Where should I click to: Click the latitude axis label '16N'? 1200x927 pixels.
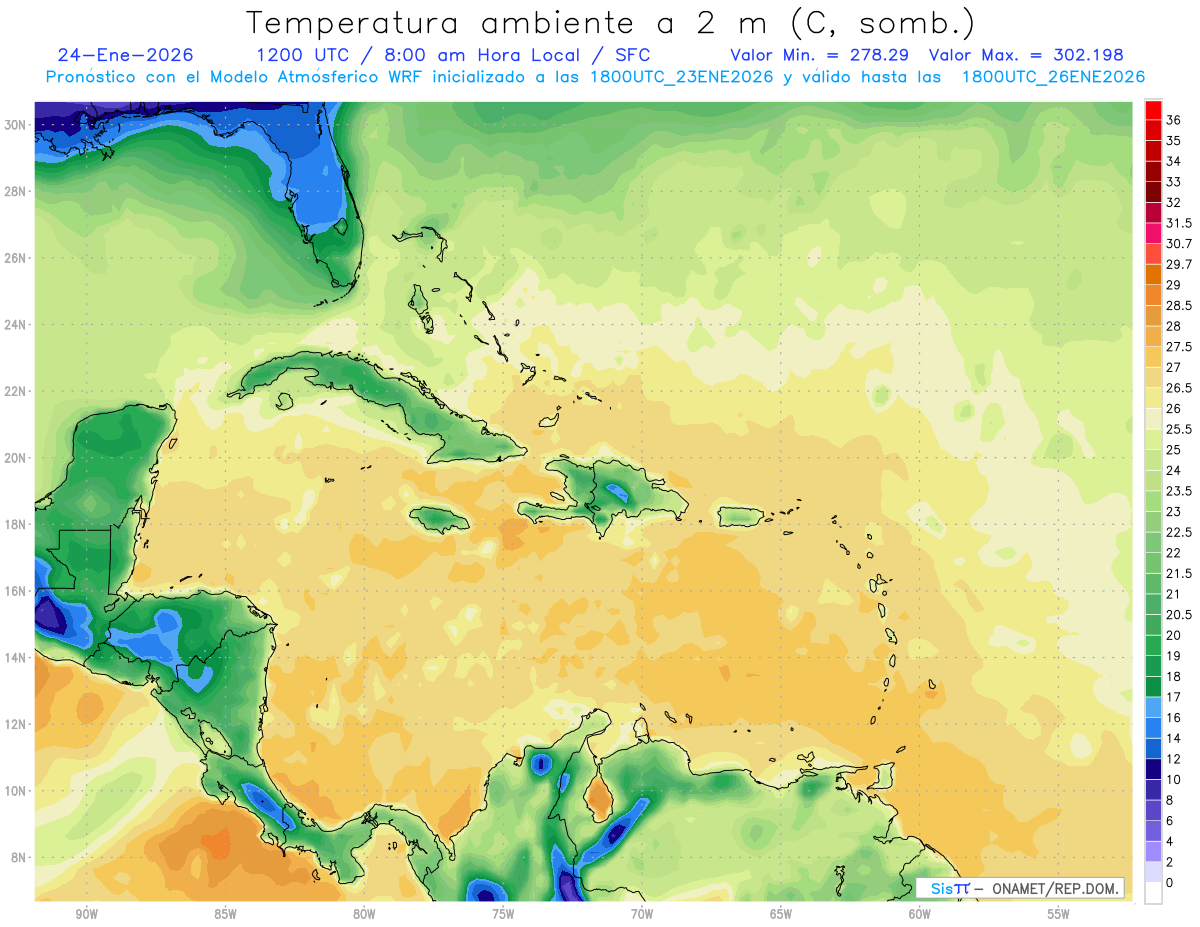[x=14, y=591]
